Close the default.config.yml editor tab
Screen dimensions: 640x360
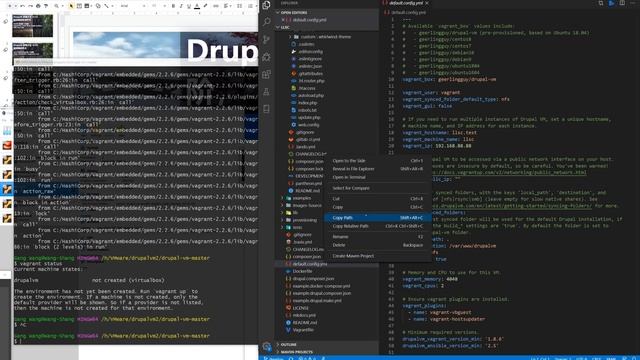click(x=427, y=3)
